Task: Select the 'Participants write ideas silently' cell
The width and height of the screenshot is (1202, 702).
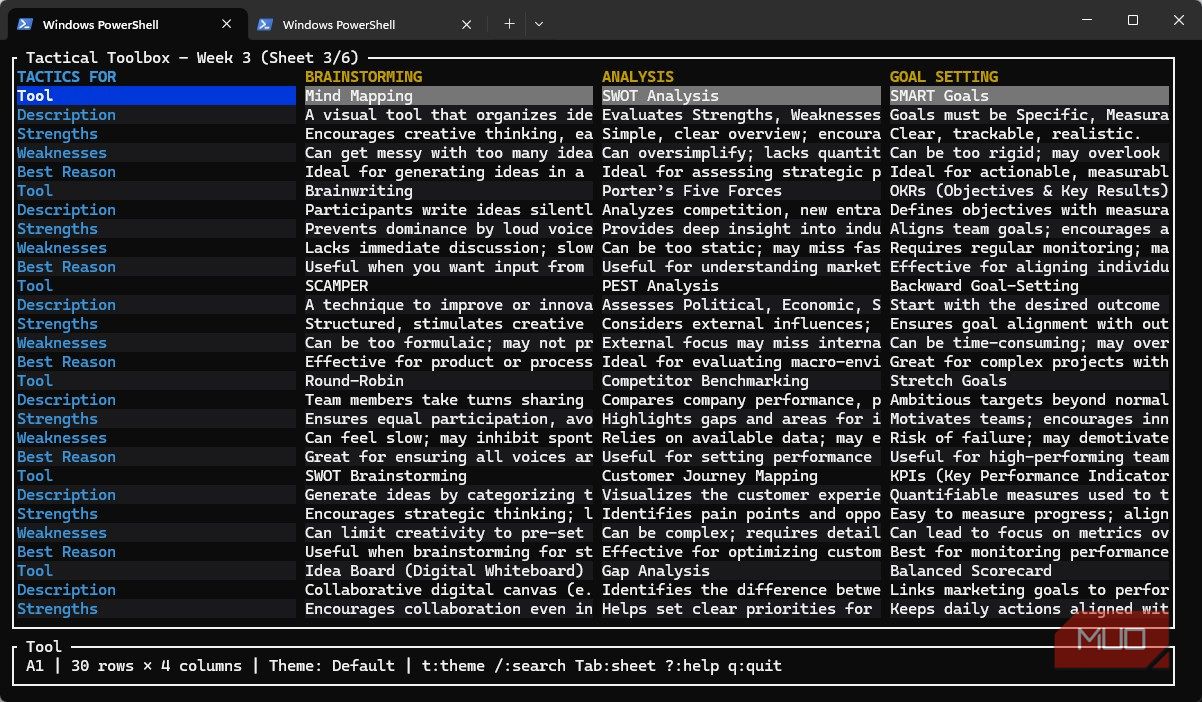Action: [449, 210]
